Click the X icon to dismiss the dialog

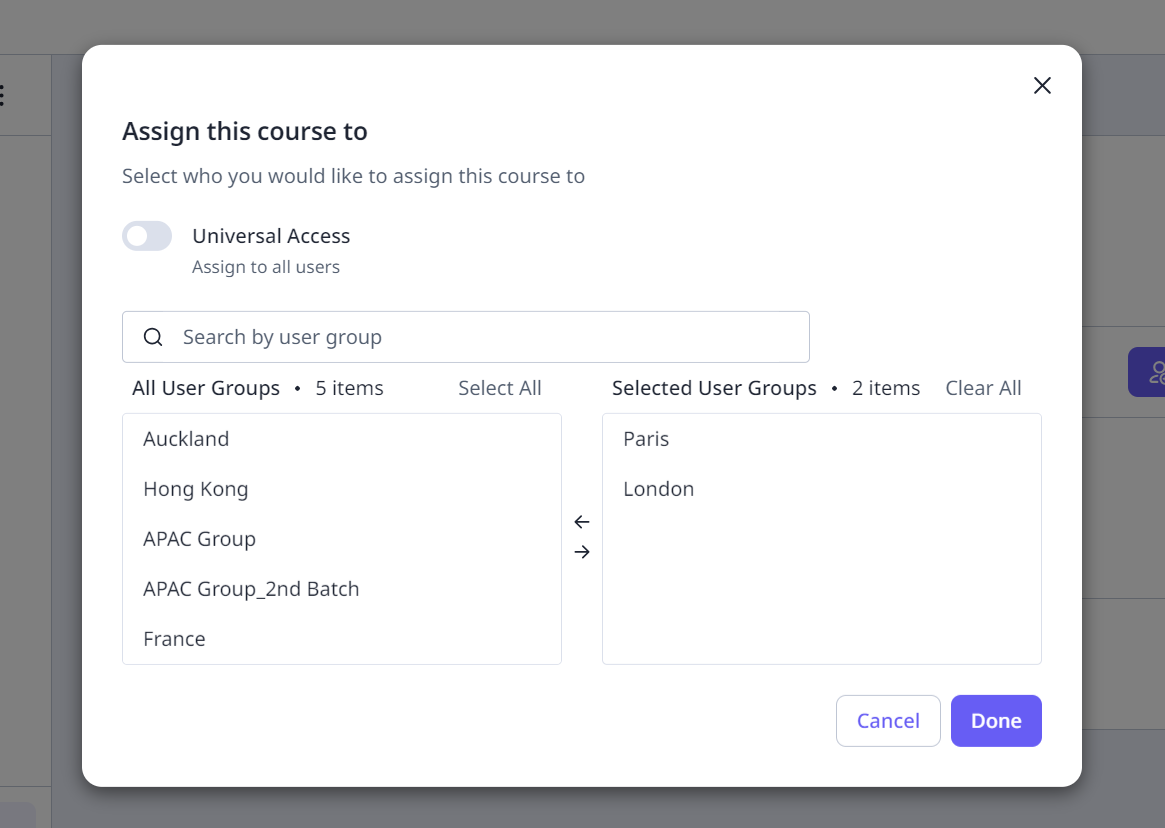[1042, 86]
